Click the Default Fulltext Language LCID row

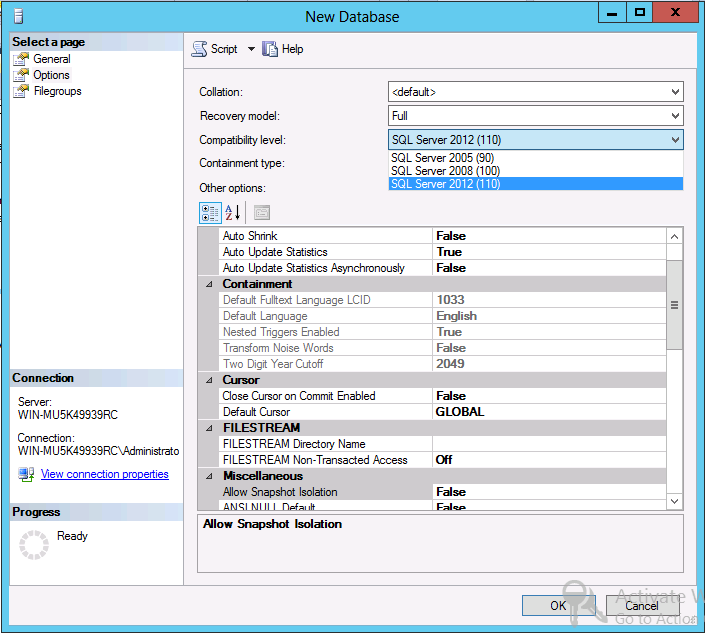442,300
